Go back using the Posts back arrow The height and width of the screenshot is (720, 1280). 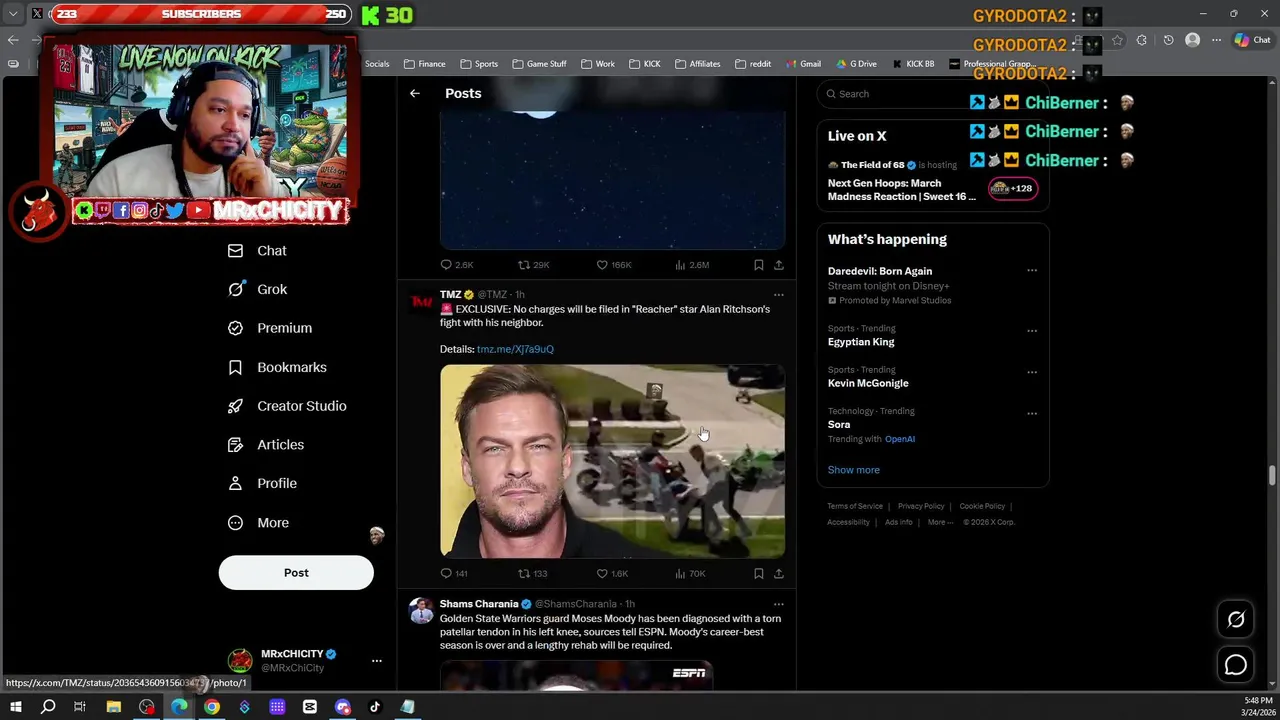coord(414,93)
